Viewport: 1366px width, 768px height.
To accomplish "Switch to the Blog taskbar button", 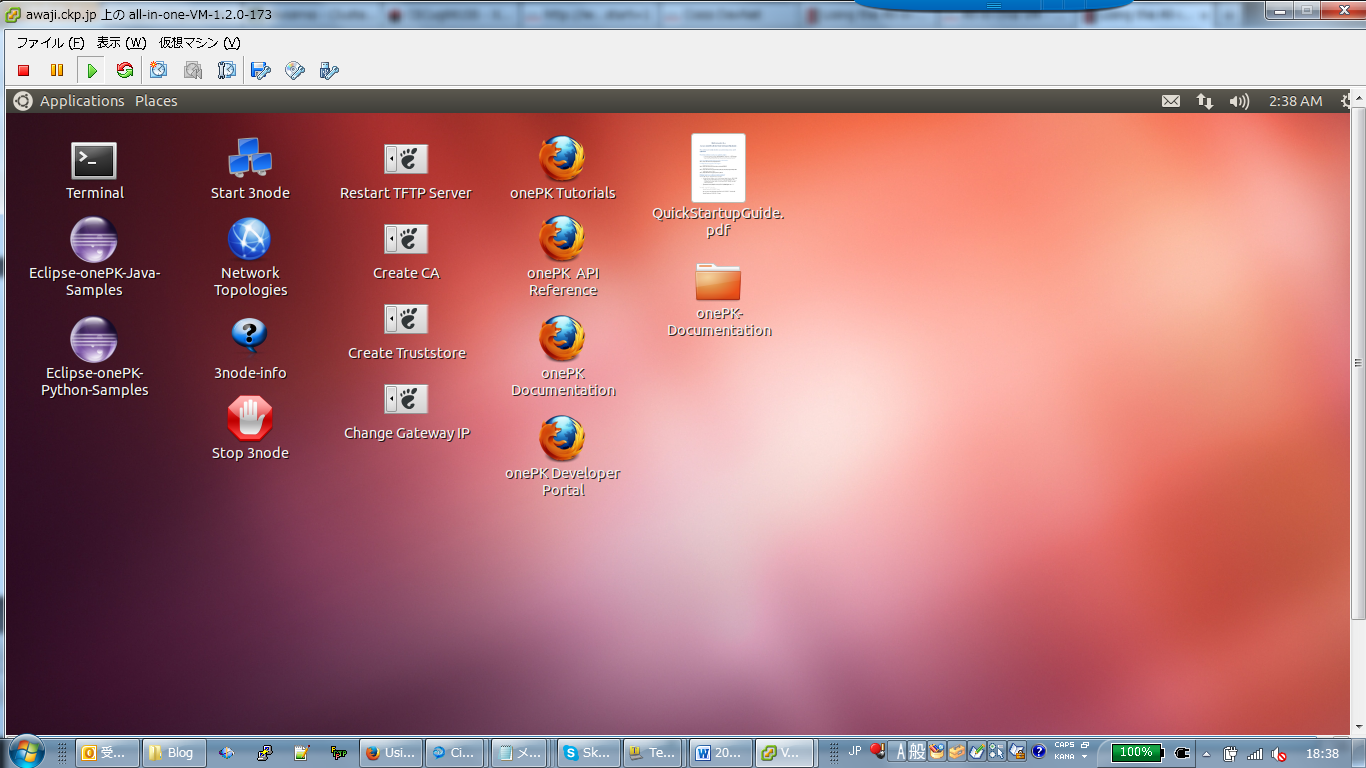I will click(x=171, y=753).
